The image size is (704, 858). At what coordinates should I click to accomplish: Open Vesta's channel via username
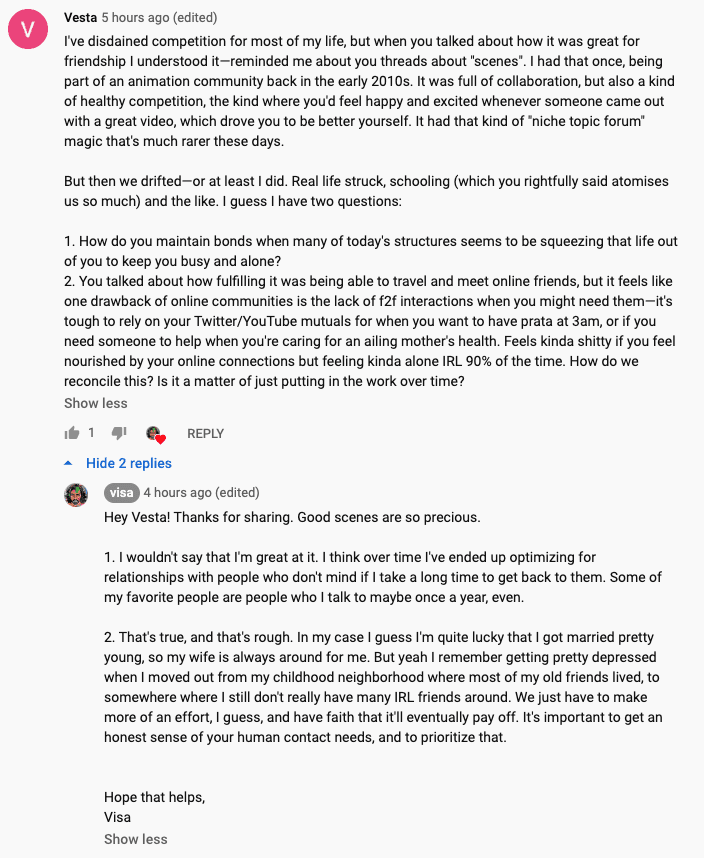coord(80,18)
